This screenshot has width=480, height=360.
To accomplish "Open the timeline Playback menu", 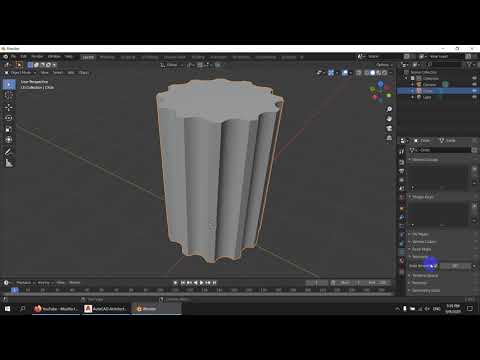I will (x=24, y=283).
